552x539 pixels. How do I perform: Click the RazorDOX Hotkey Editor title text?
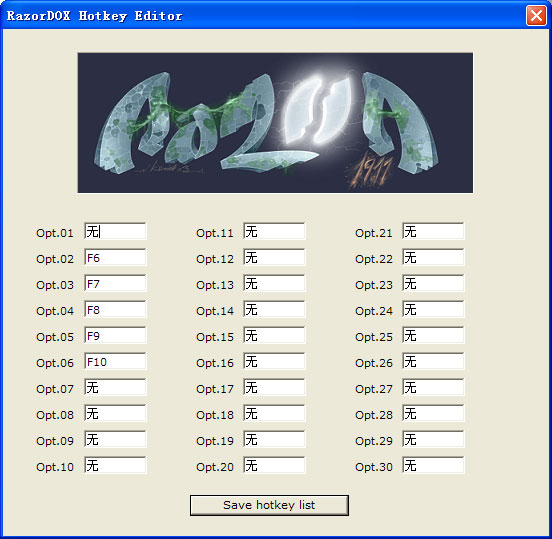[94, 16]
